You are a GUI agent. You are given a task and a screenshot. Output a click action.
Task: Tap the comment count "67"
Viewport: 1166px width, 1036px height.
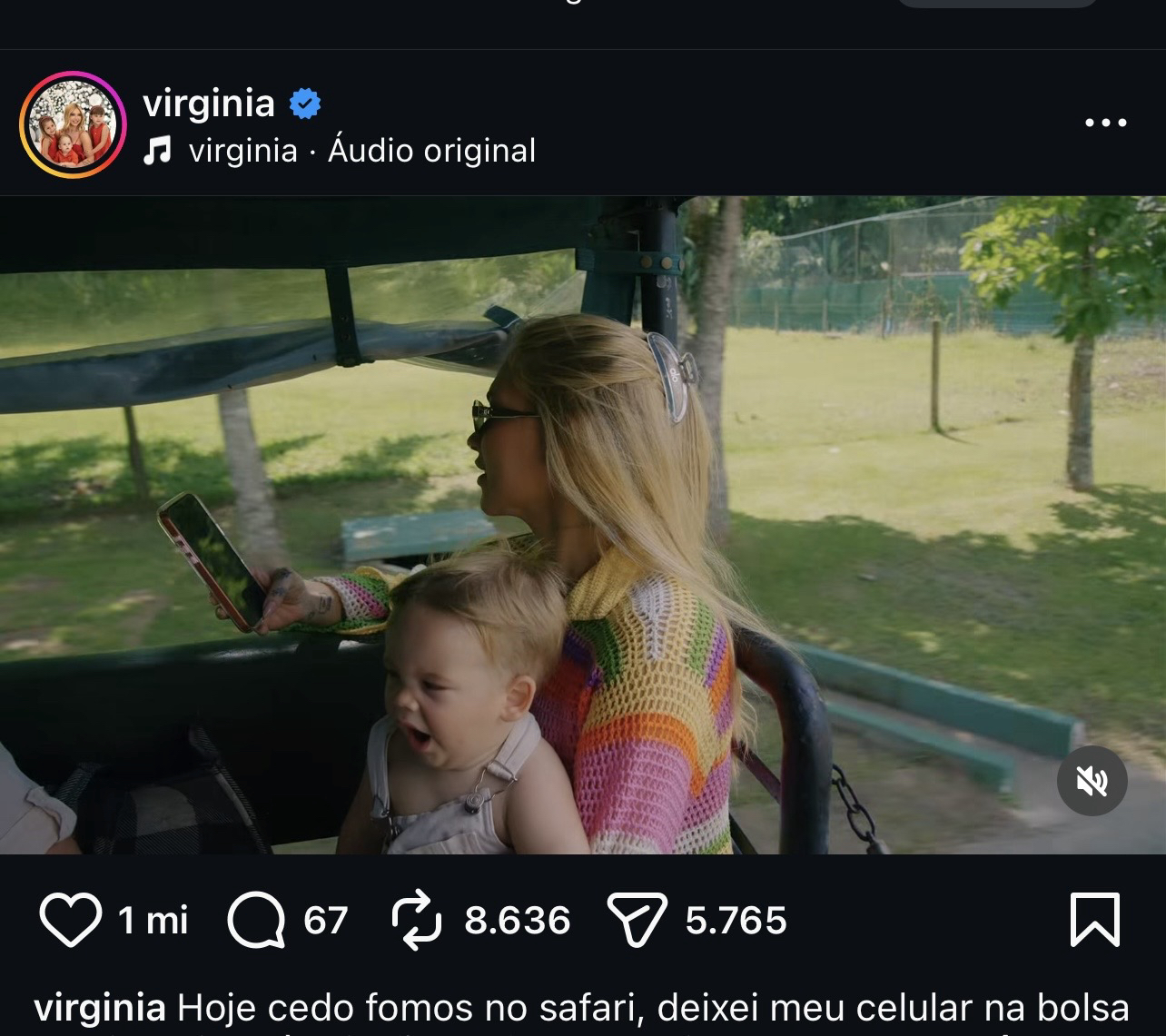coord(325,921)
